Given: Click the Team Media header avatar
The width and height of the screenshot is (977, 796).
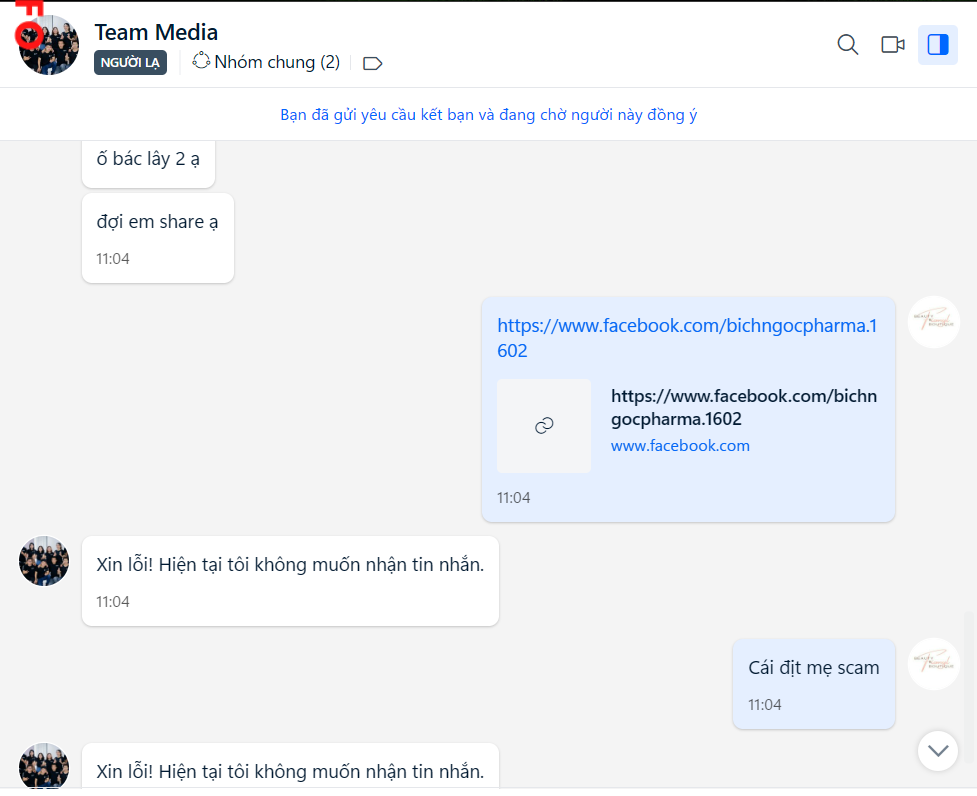Looking at the screenshot, I should click(49, 46).
